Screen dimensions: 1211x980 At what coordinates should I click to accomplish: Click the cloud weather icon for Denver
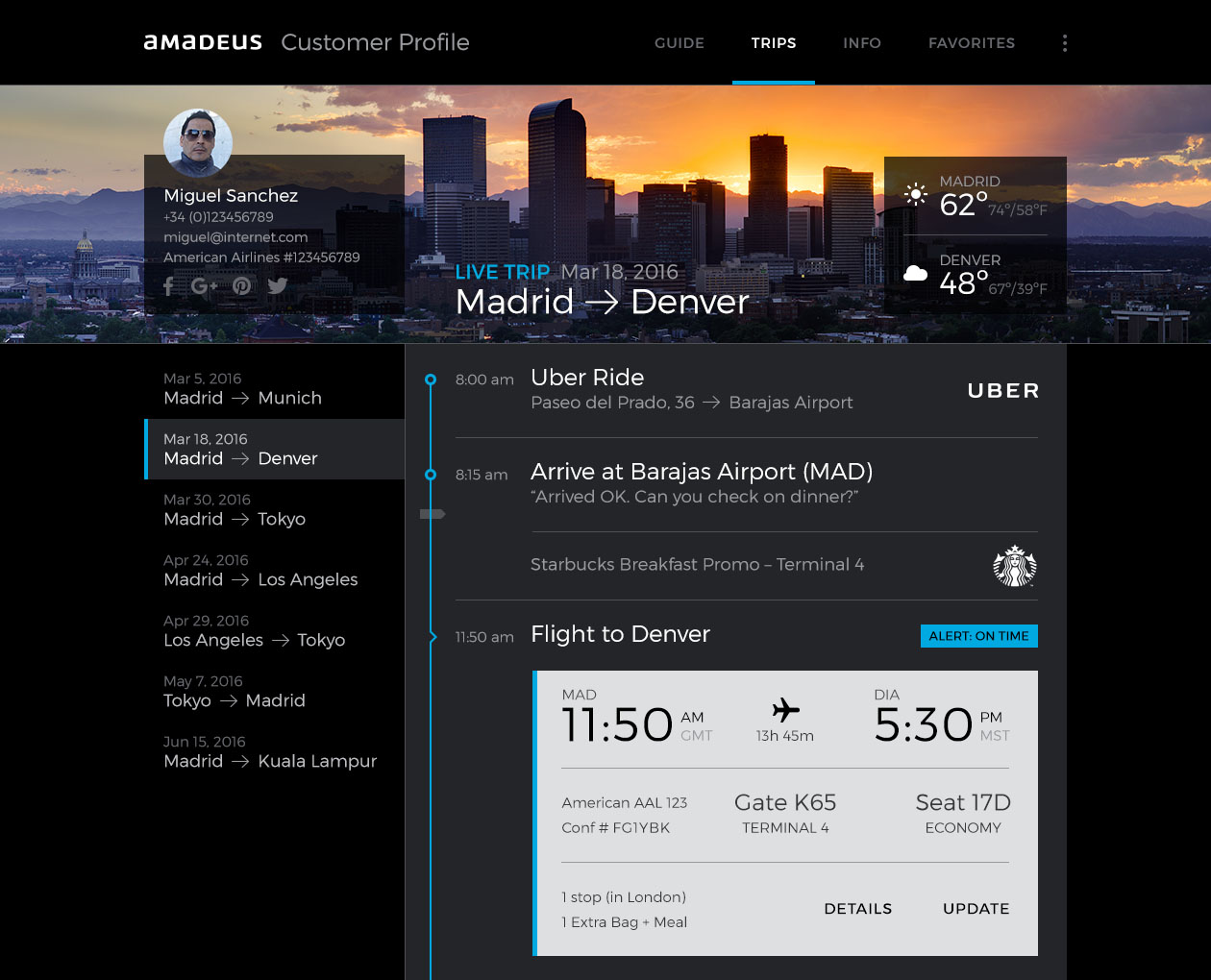coord(916,274)
